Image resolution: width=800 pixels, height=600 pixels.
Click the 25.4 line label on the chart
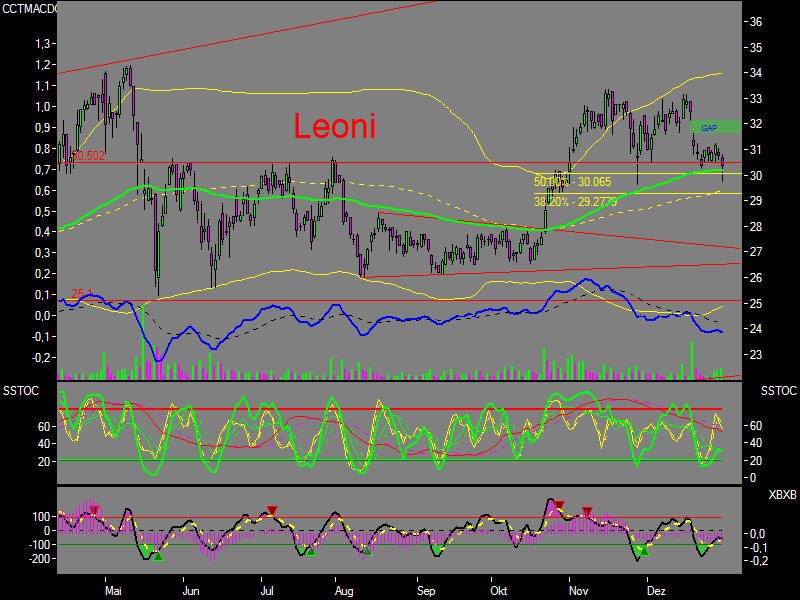[x=81, y=291]
